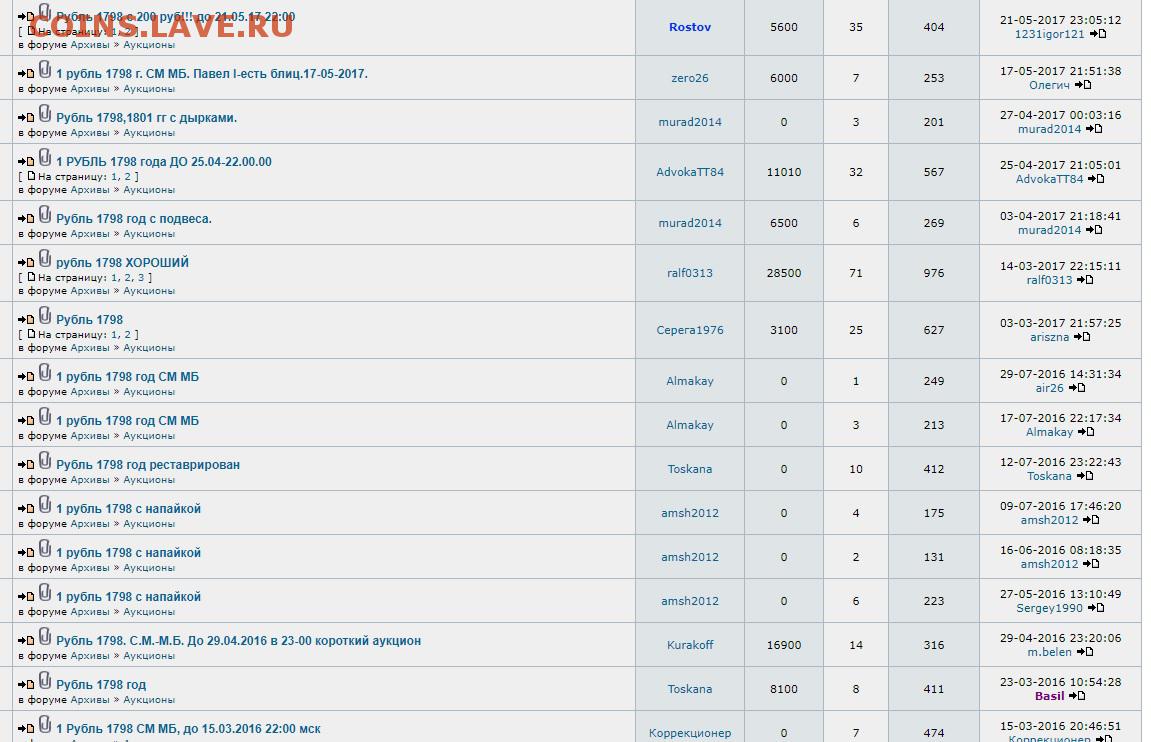
Task: Click attachment paperclip on 'Рубль 1798. С.М.-М.Б.' topic
Action: [45, 637]
